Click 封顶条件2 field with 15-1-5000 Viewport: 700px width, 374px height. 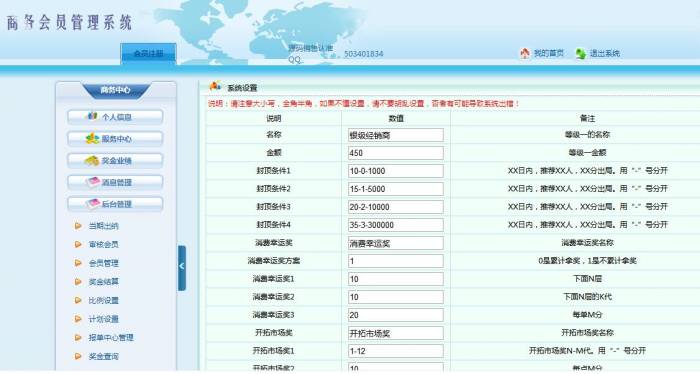(x=396, y=189)
